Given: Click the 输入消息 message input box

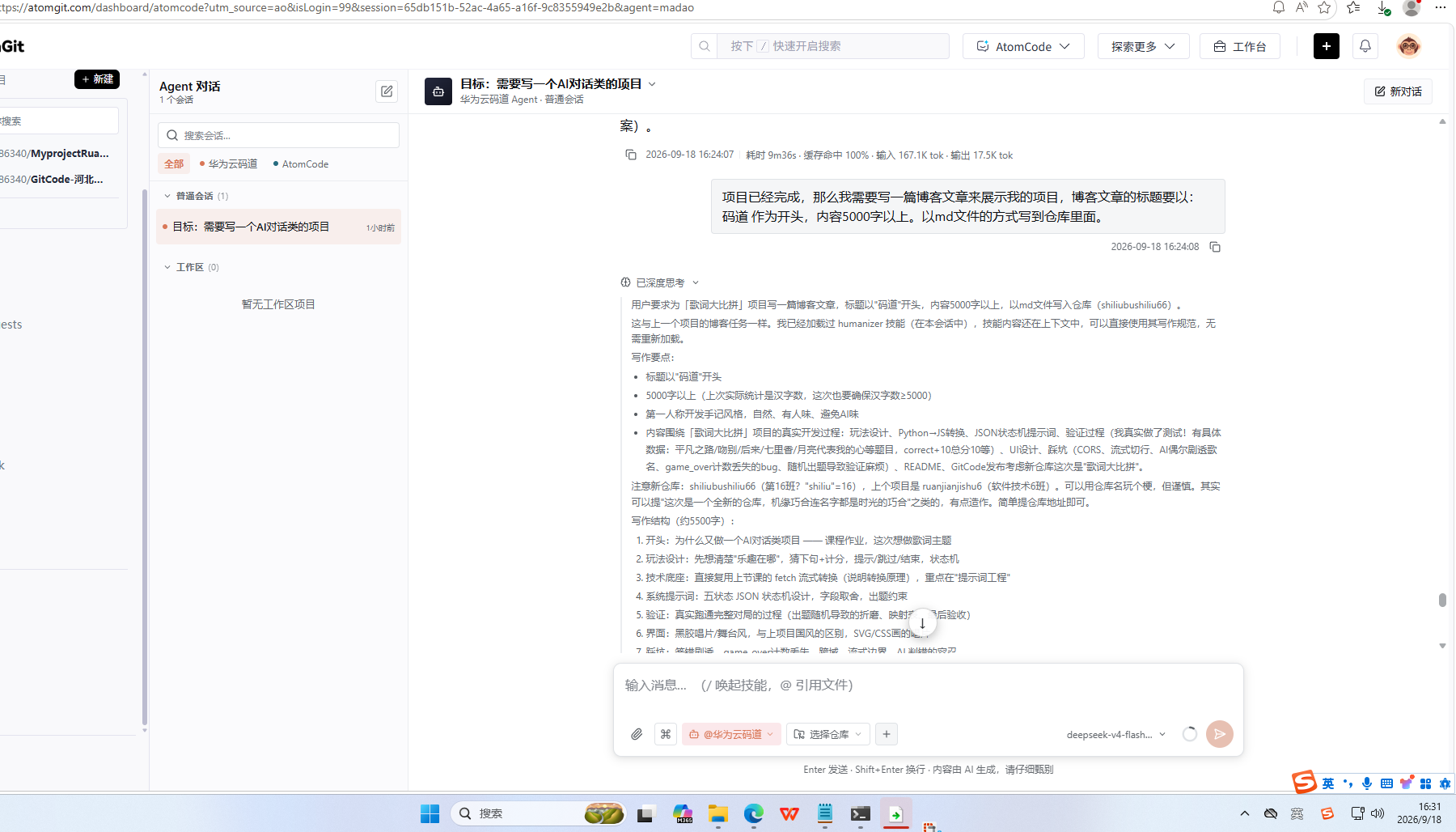Looking at the screenshot, I should coord(928,686).
